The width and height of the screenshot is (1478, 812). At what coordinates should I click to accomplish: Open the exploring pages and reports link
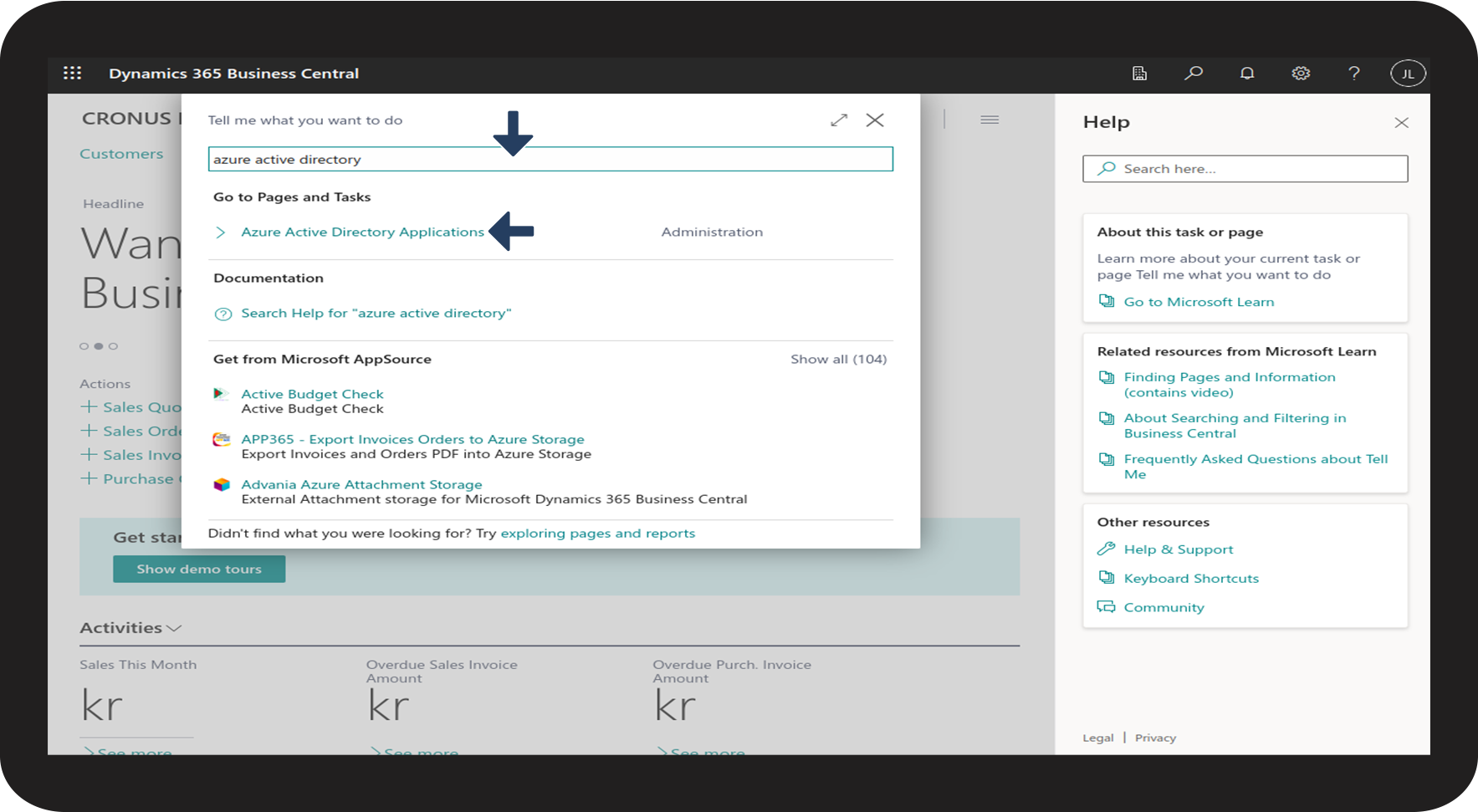pyautogui.click(x=597, y=534)
